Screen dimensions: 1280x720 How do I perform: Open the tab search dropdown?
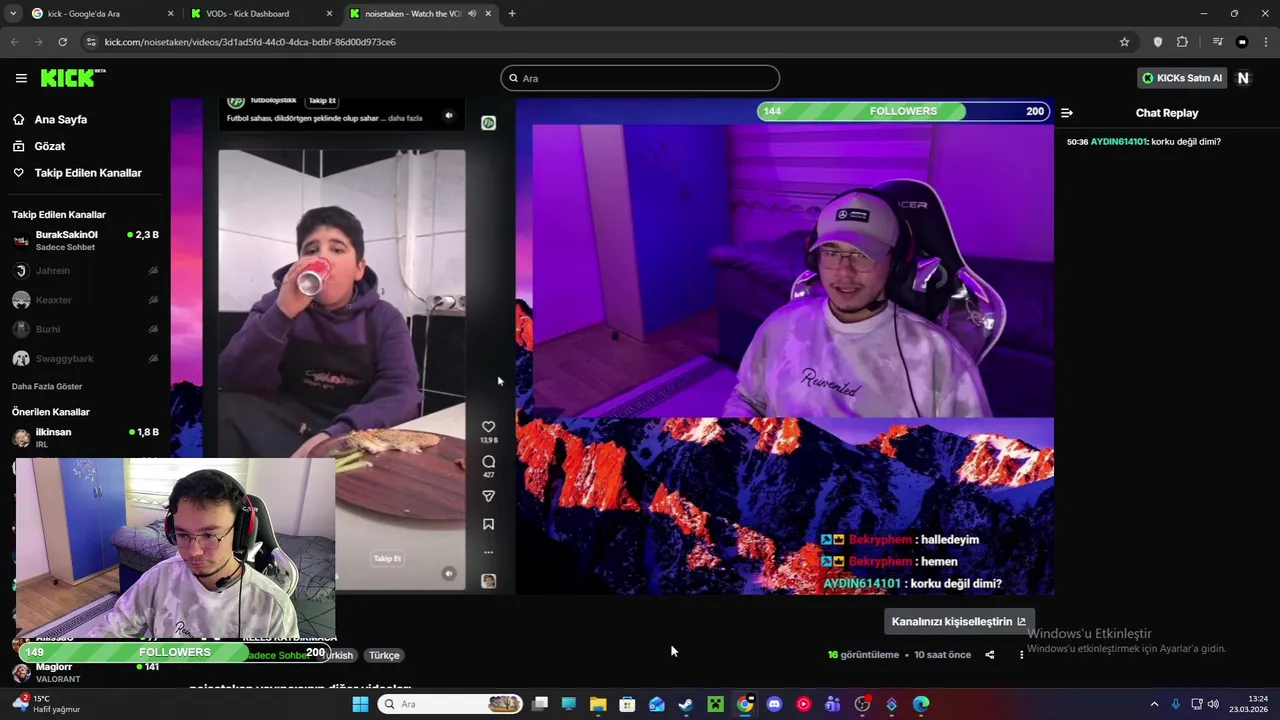pos(13,14)
